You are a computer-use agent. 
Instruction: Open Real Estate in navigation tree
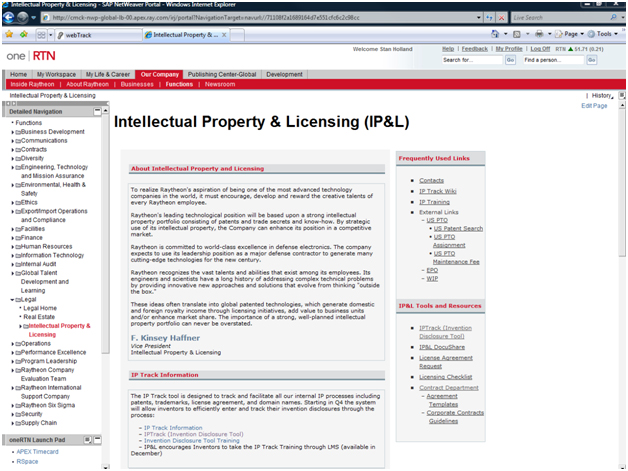(x=39, y=317)
